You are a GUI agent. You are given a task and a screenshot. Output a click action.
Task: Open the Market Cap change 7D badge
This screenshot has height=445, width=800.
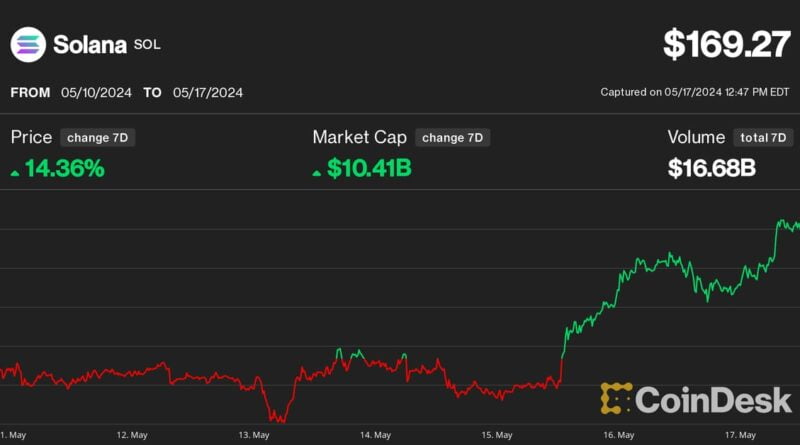[x=453, y=138]
